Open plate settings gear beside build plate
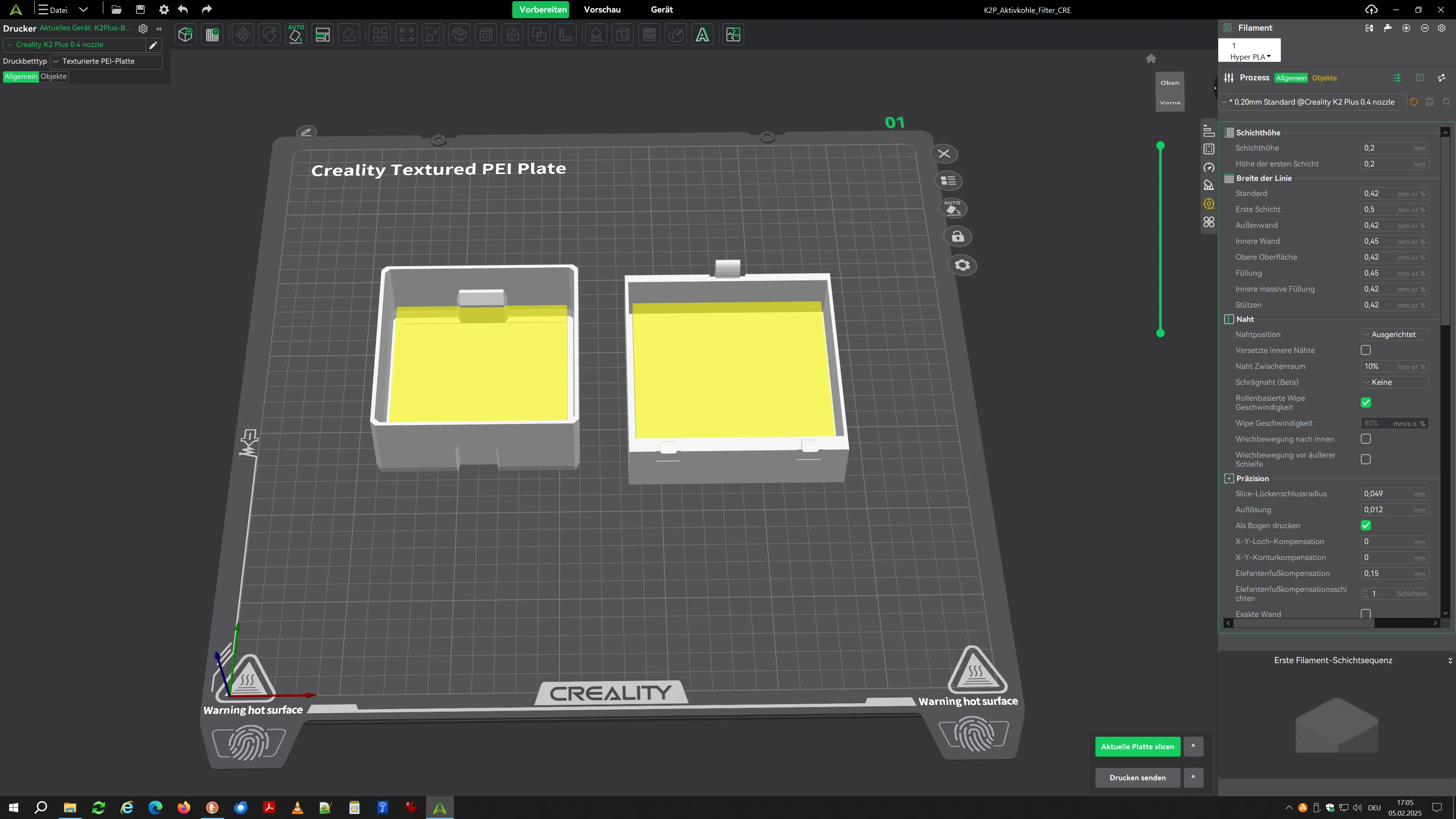This screenshot has width=1456, height=819. click(962, 265)
